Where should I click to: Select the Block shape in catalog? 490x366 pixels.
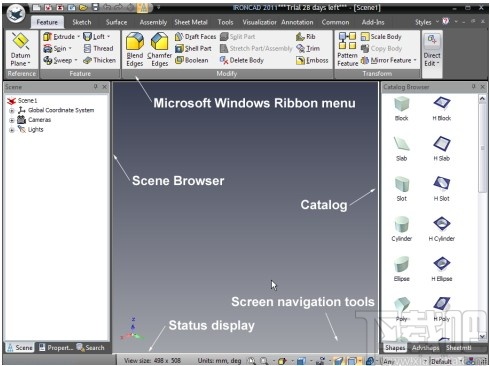(x=401, y=109)
